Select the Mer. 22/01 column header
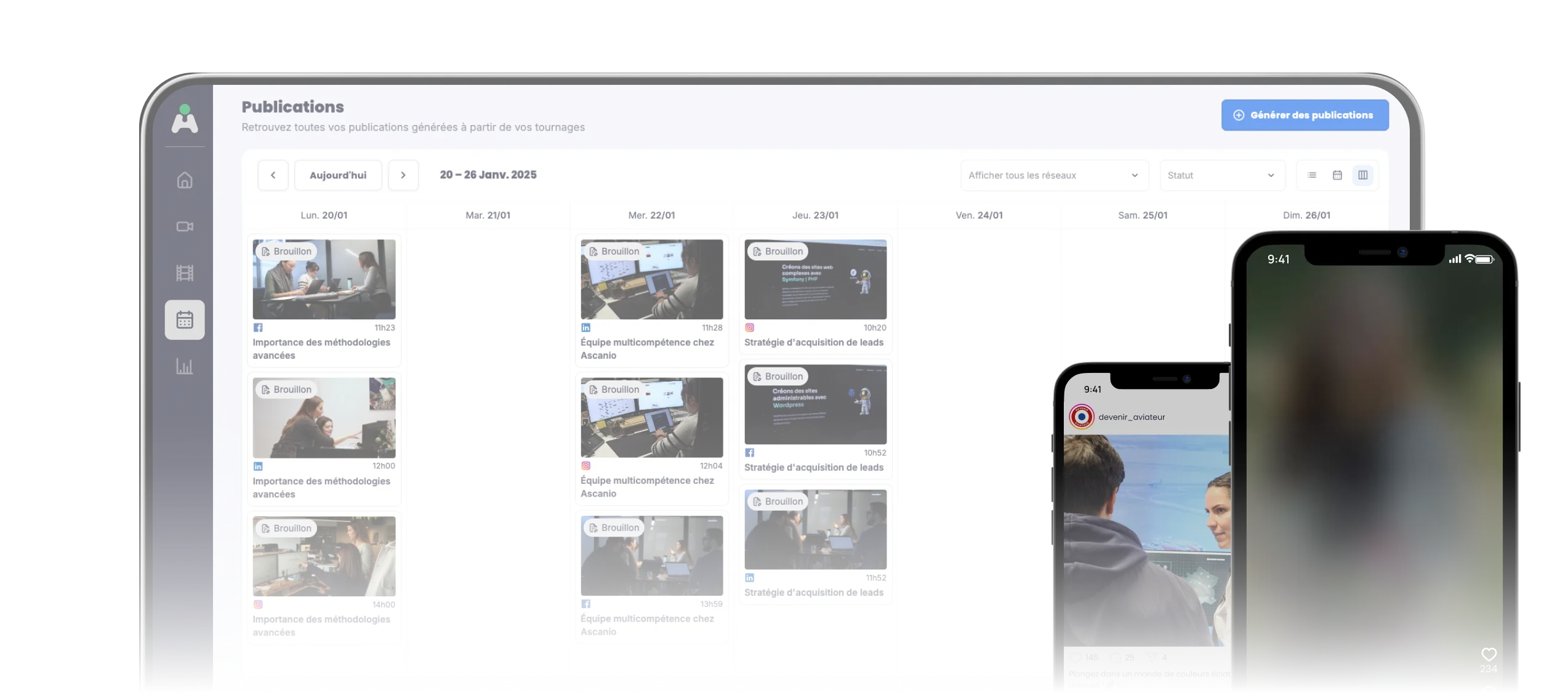This screenshot has width=1568, height=693. pos(651,215)
